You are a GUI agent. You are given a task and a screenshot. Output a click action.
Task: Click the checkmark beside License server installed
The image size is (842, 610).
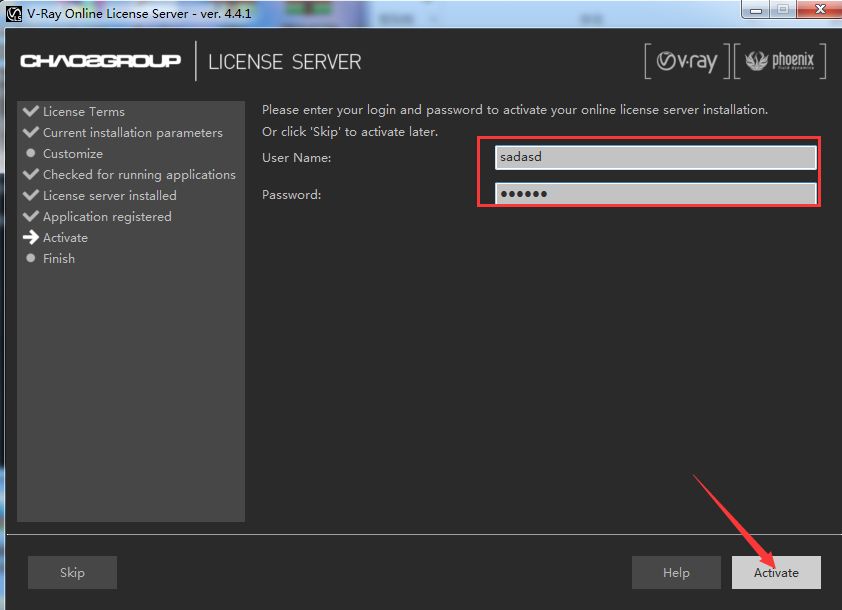pos(31,194)
